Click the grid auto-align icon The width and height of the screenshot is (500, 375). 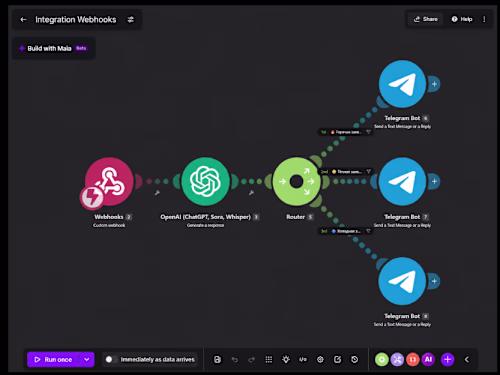click(x=269, y=359)
